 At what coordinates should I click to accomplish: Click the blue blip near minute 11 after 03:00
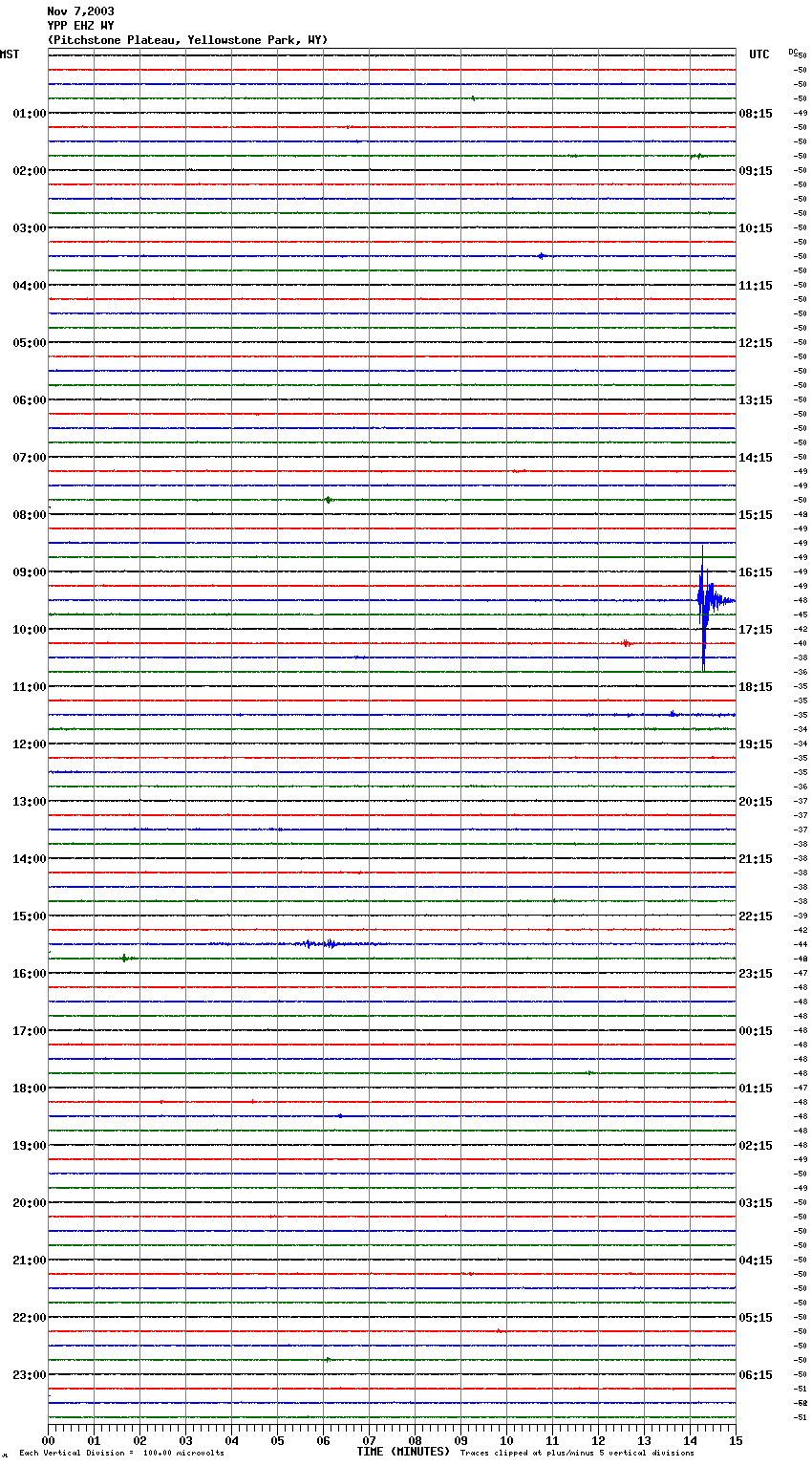tap(542, 256)
